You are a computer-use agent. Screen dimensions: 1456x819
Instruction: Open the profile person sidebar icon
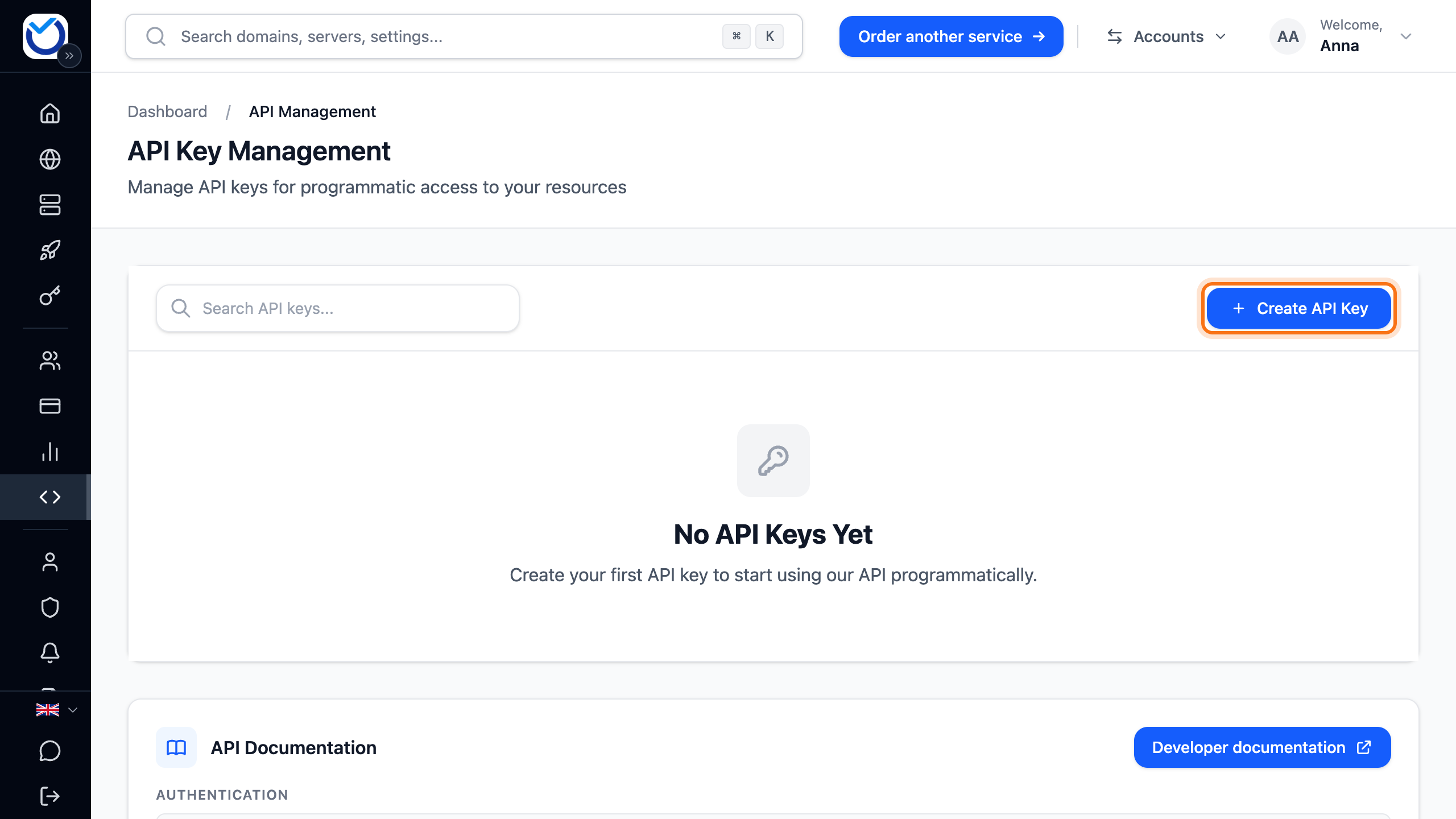[50, 562]
